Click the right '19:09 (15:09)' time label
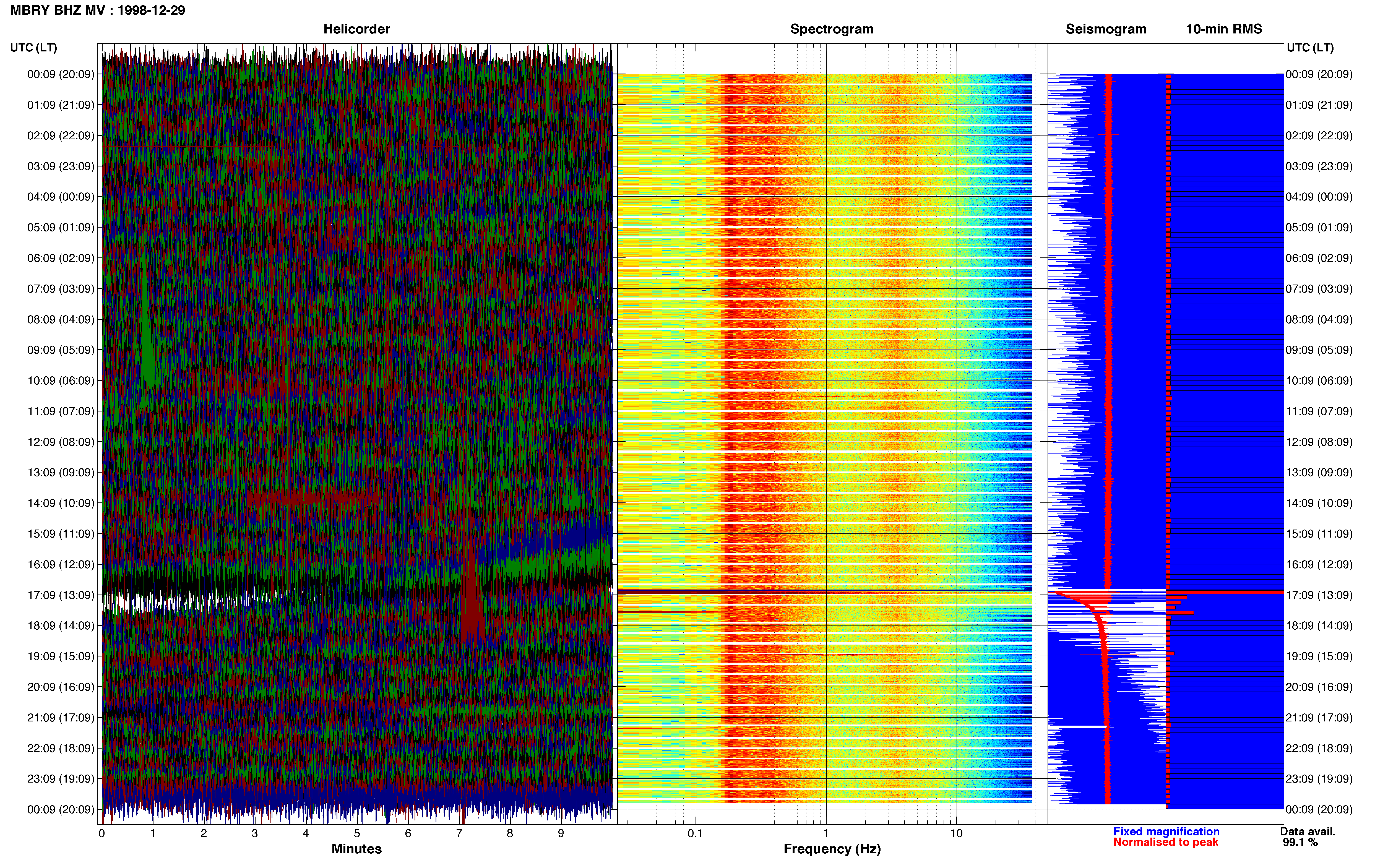Viewport: 1388px width, 868px height. [x=1319, y=656]
